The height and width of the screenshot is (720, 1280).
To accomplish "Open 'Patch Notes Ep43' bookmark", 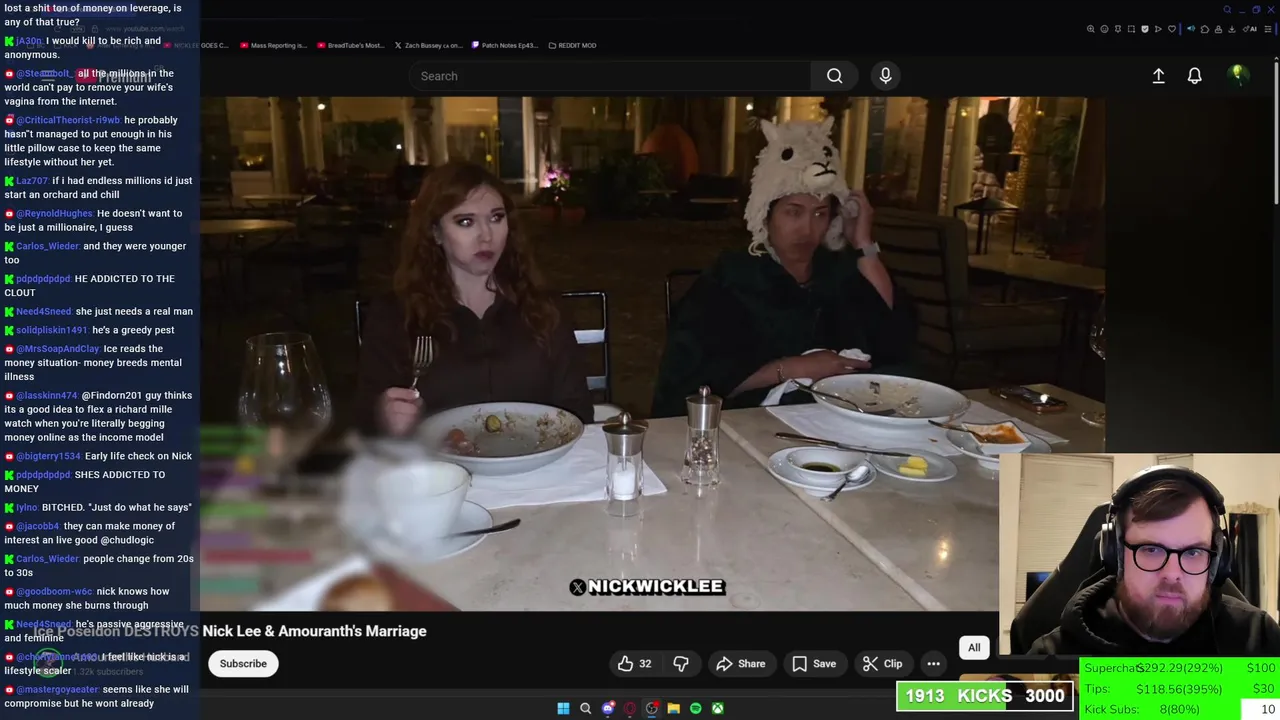I will 506,45.
